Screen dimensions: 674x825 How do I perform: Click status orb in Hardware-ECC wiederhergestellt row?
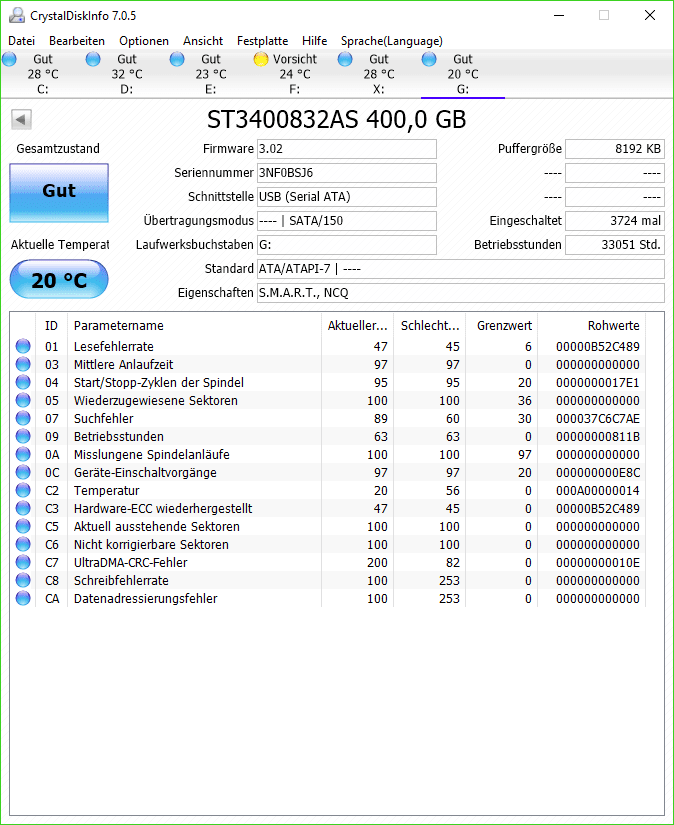[x=23, y=508]
